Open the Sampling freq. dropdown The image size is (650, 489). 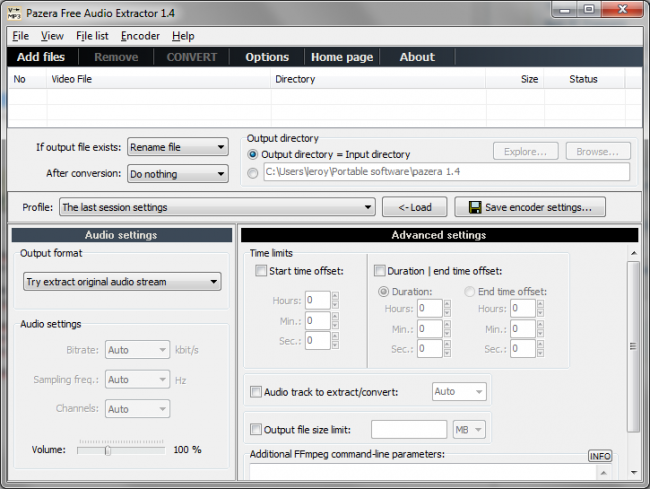click(x=137, y=380)
